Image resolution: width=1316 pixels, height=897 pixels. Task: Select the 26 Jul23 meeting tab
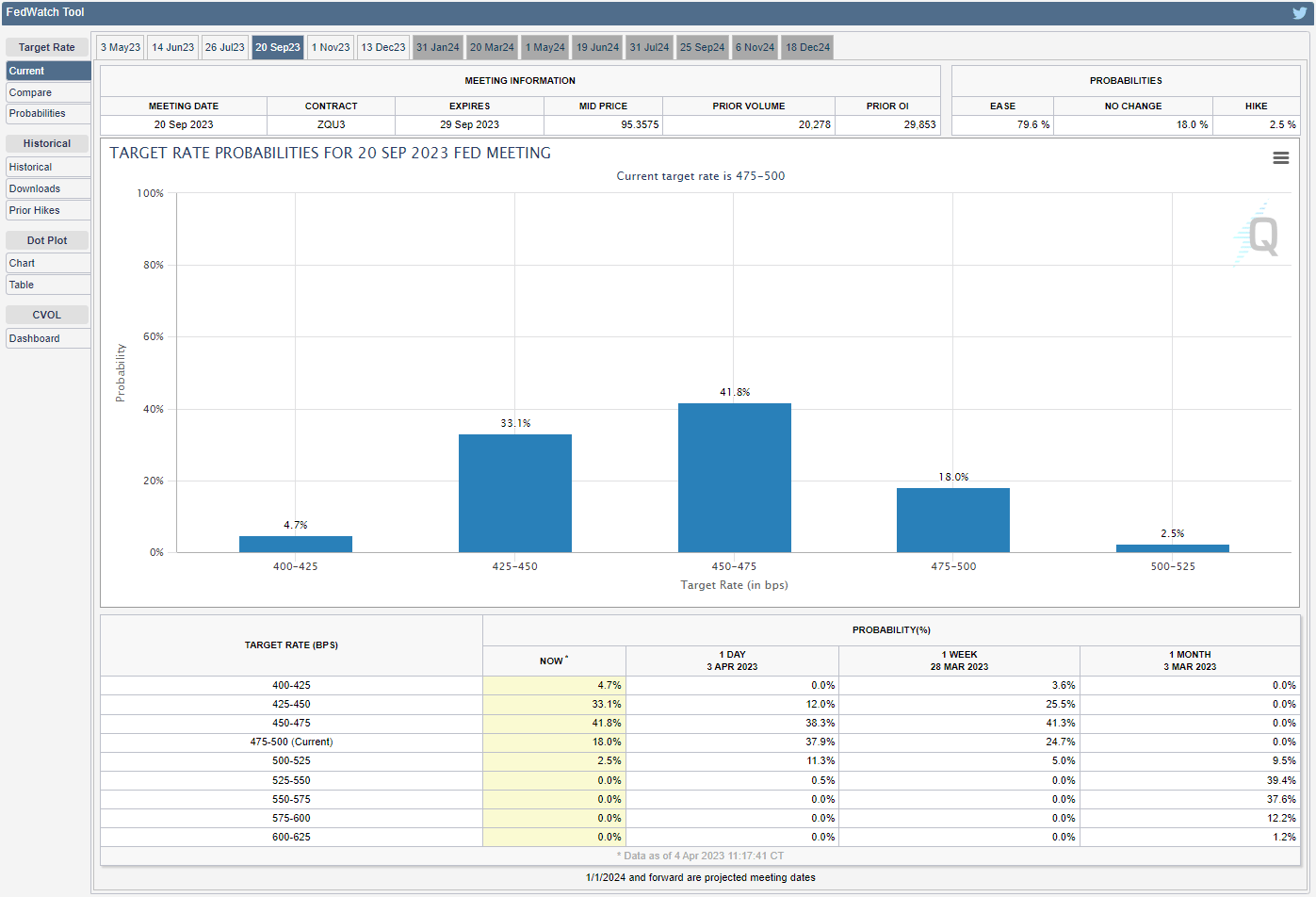pyautogui.click(x=225, y=47)
